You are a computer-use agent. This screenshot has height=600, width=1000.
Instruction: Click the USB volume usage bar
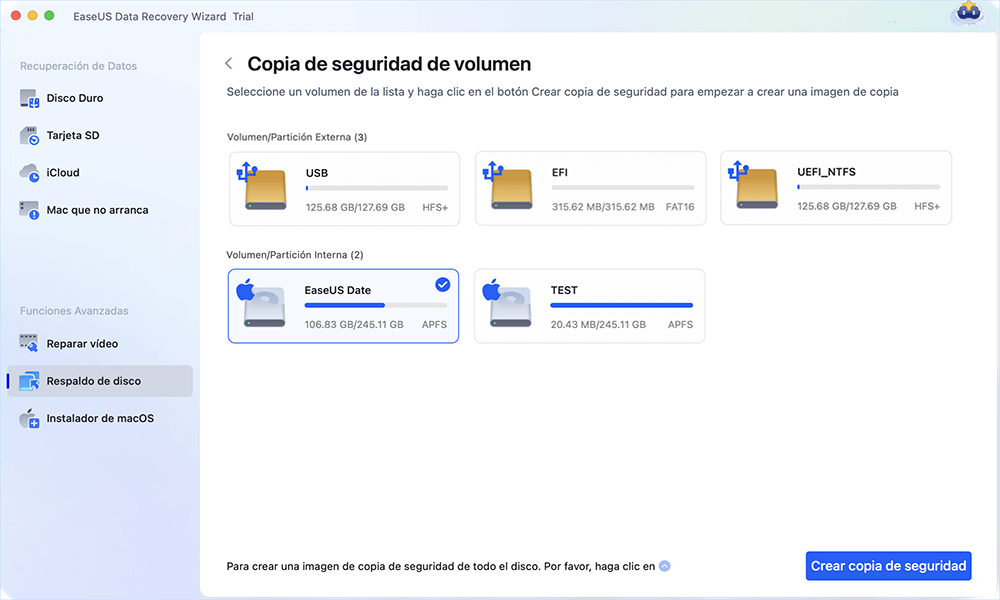[377, 188]
